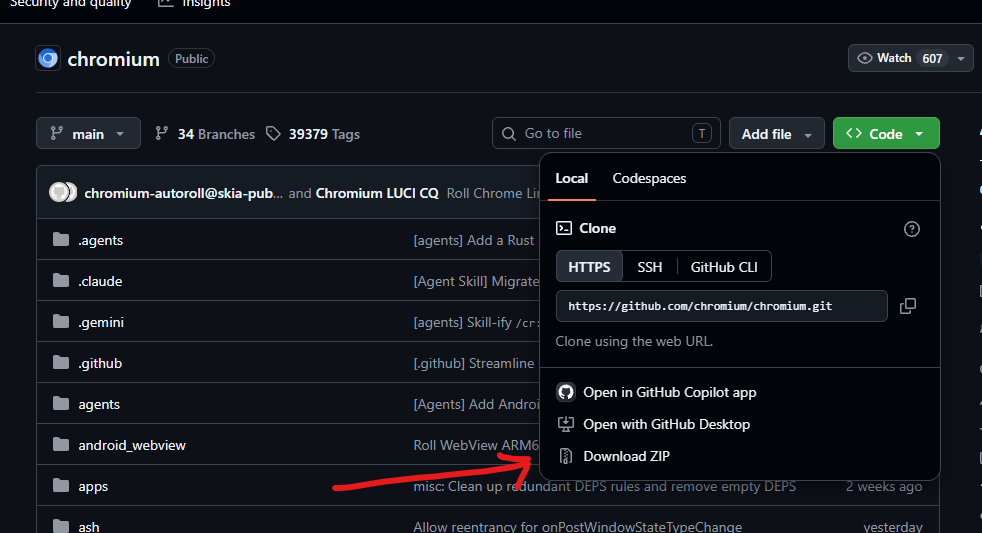Open the .github folder name
This screenshot has height=533, width=982.
pos(100,363)
